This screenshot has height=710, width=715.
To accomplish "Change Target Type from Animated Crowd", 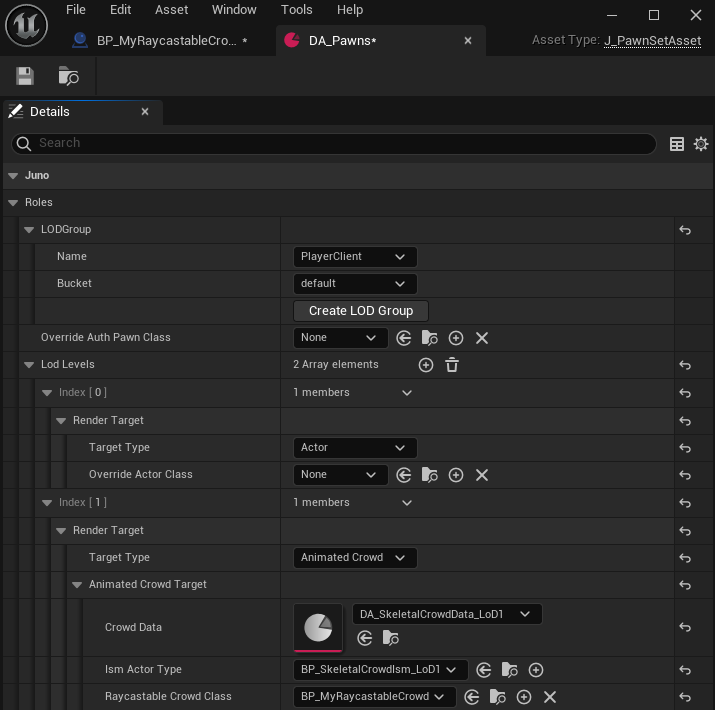I will 354,558.
